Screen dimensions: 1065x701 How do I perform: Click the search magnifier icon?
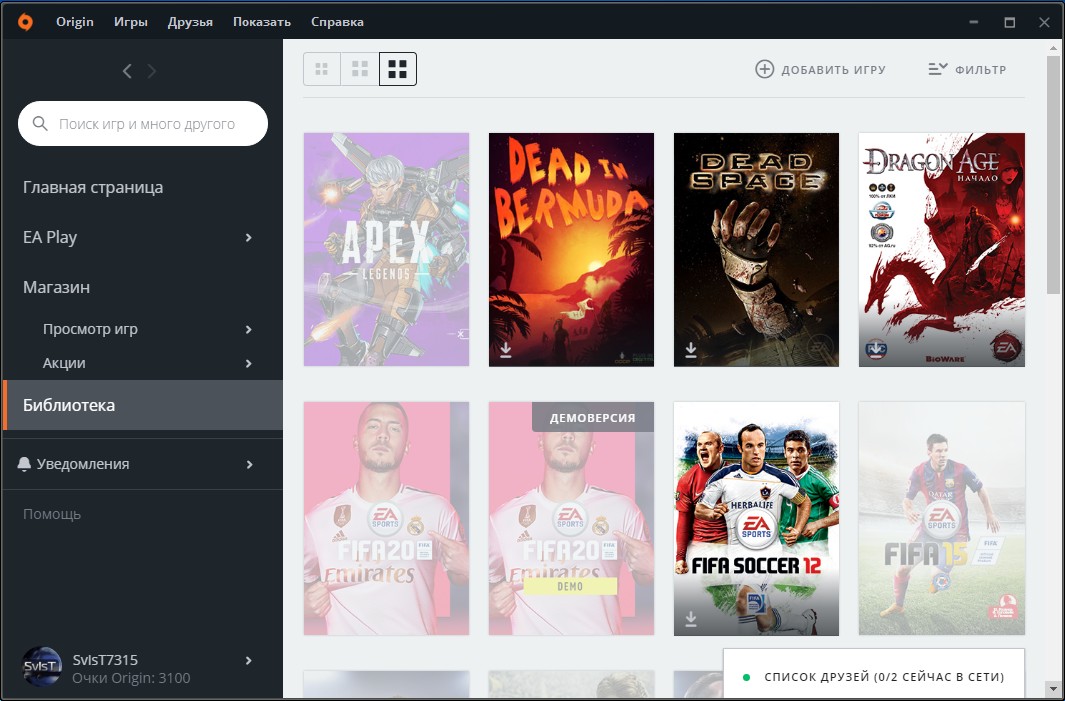pos(41,124)
